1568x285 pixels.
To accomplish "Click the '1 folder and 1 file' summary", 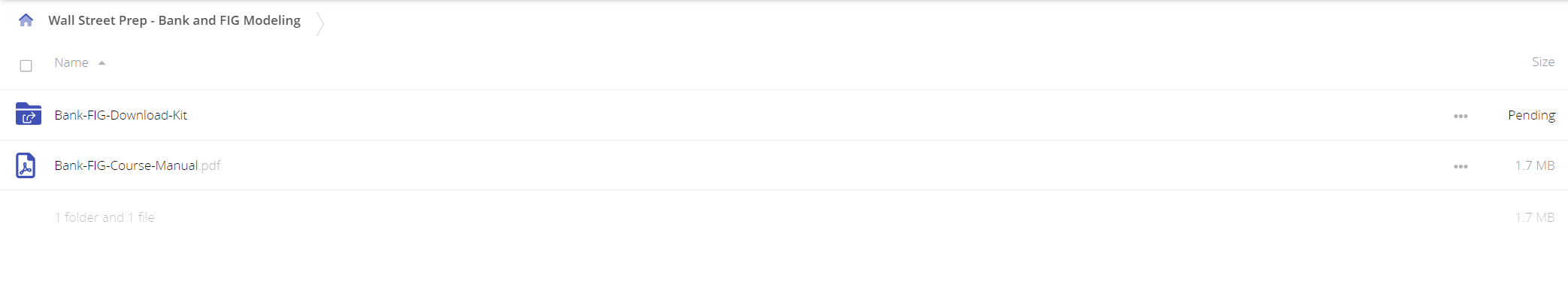I will (105, 217).
